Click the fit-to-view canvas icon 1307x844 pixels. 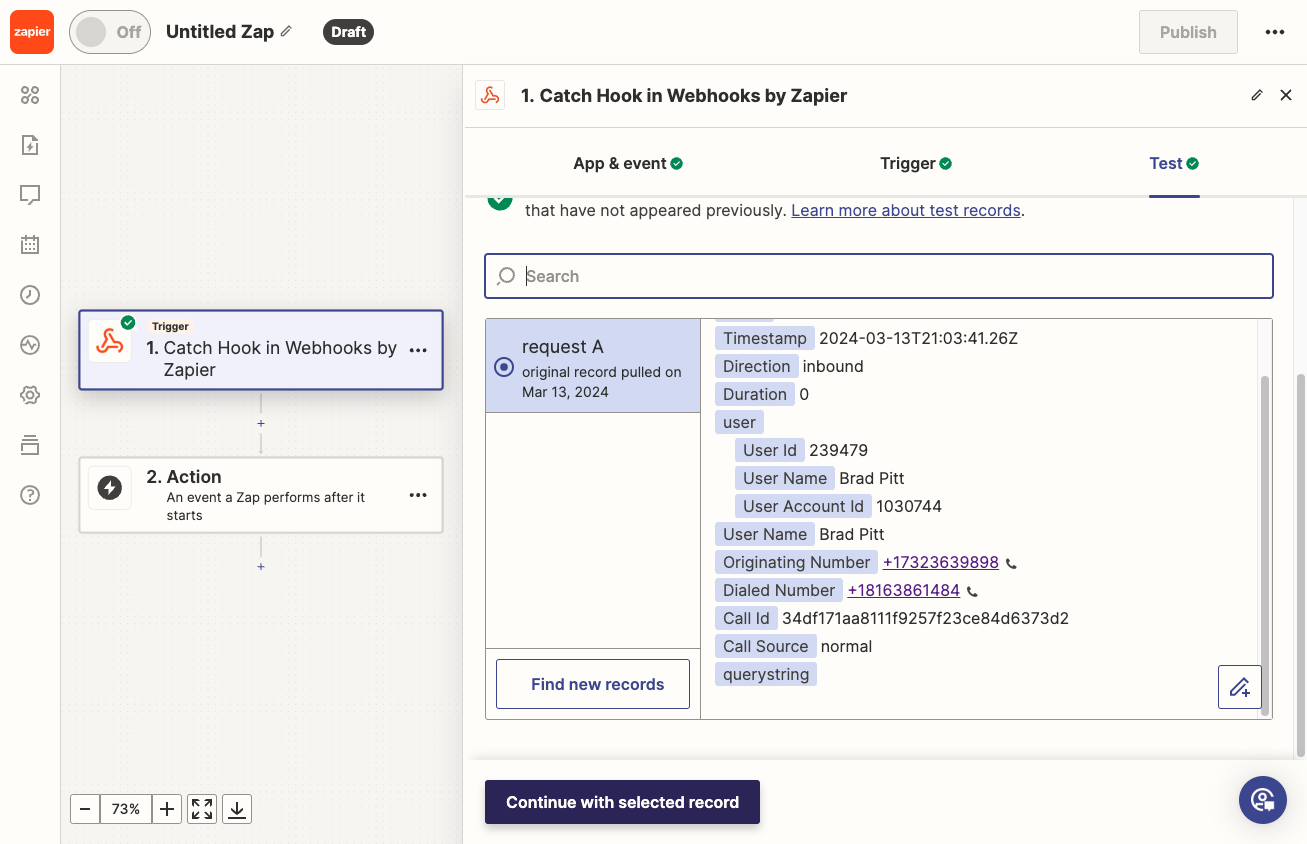pyautogui.click(x=202, y=809)
